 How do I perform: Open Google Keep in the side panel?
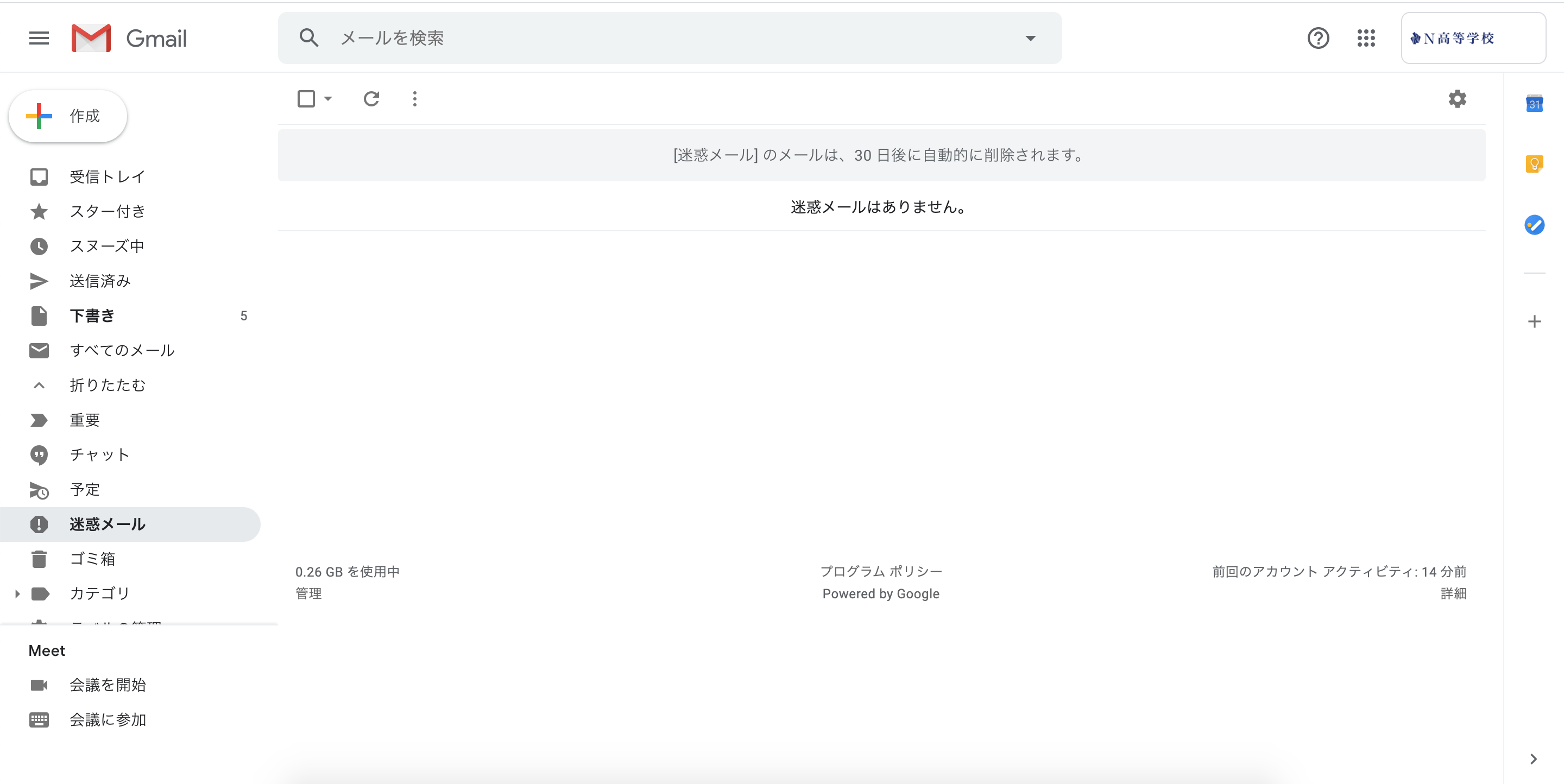point(1535,163)
